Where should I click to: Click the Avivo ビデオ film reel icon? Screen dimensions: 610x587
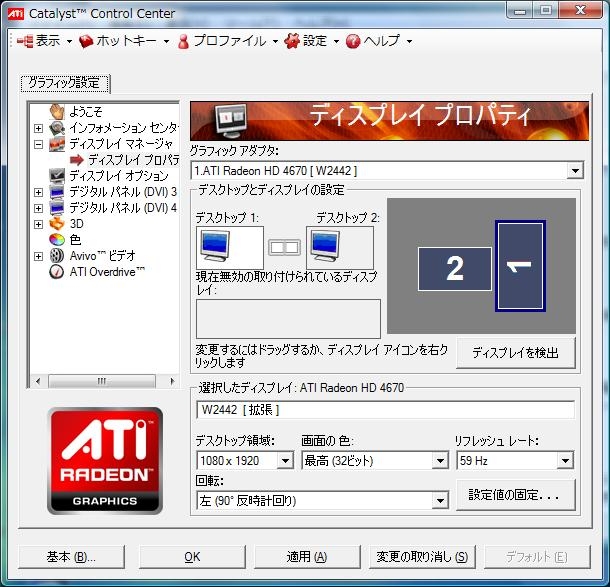pyautogui.click(x=57, y=256)
